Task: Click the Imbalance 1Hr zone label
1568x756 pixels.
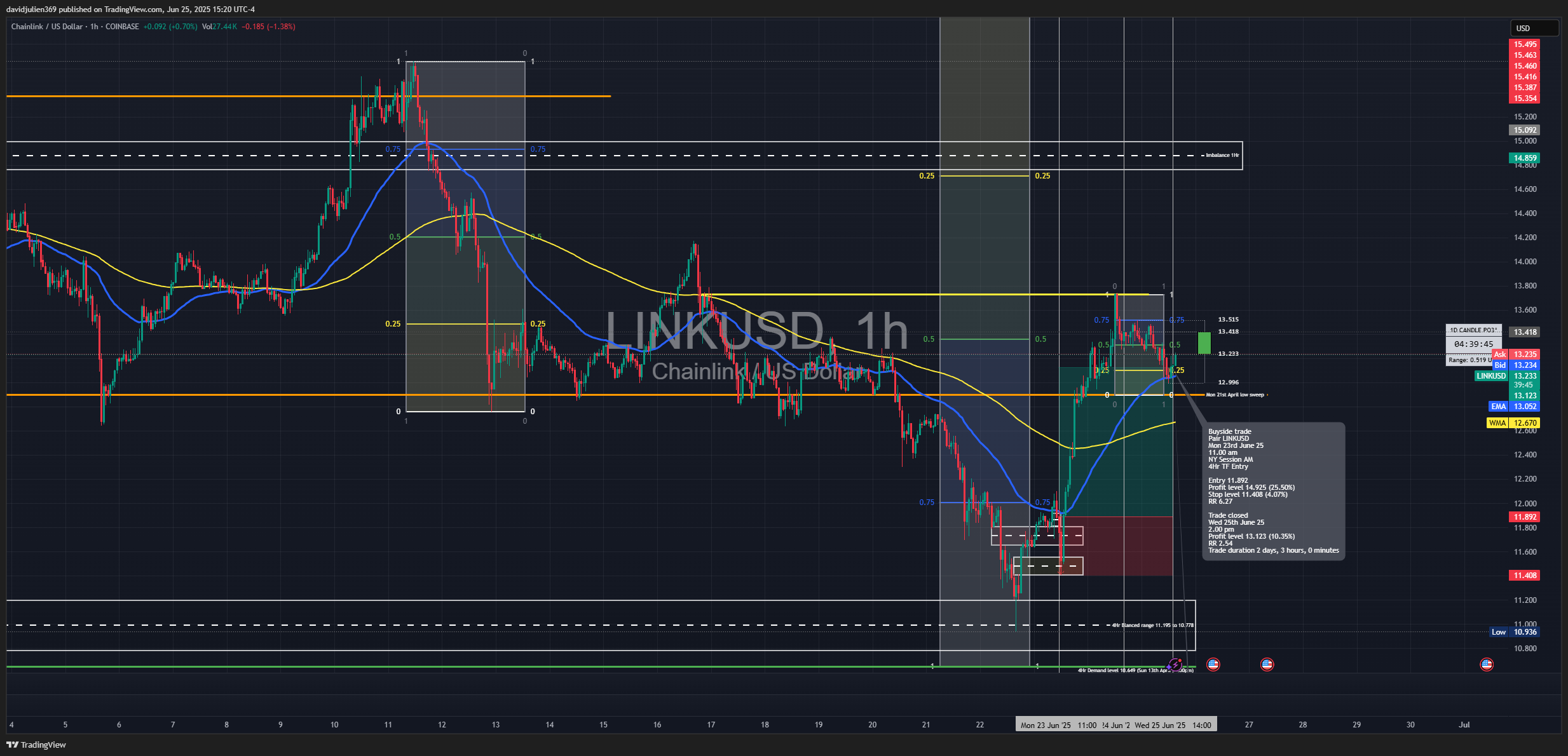Action: [1222, 155]
